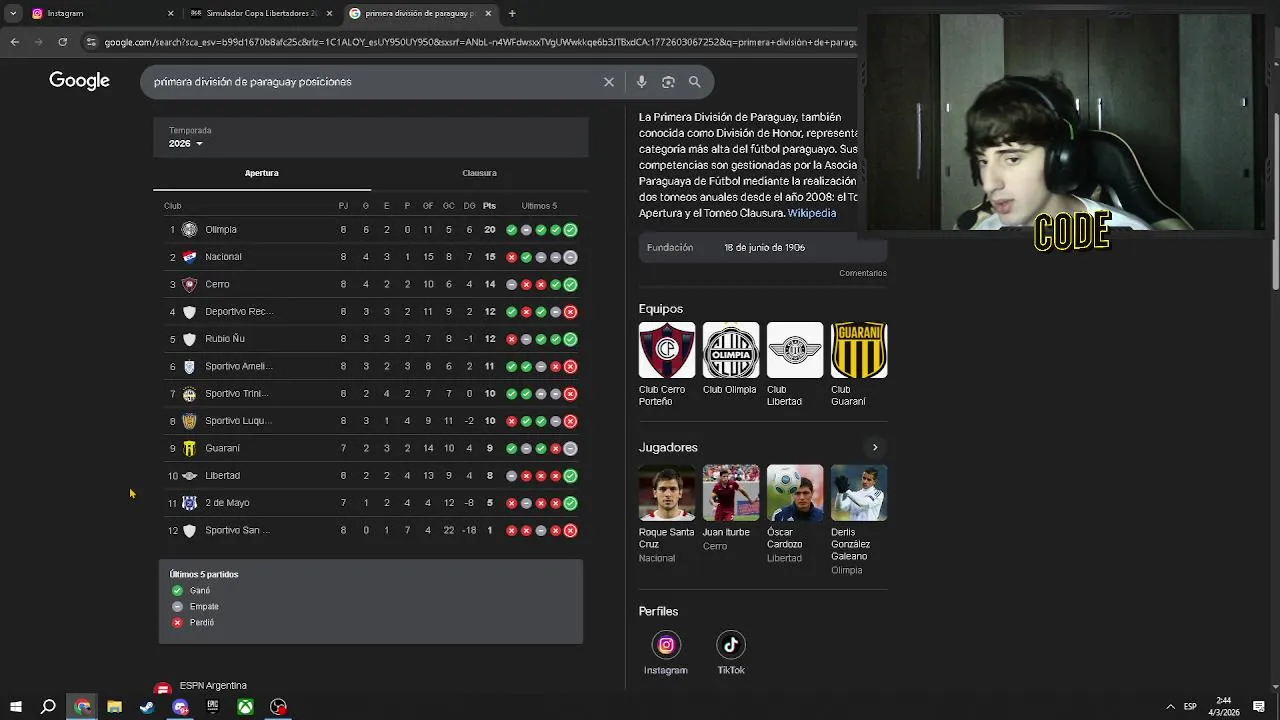Clear the search query text

(609, 82)
